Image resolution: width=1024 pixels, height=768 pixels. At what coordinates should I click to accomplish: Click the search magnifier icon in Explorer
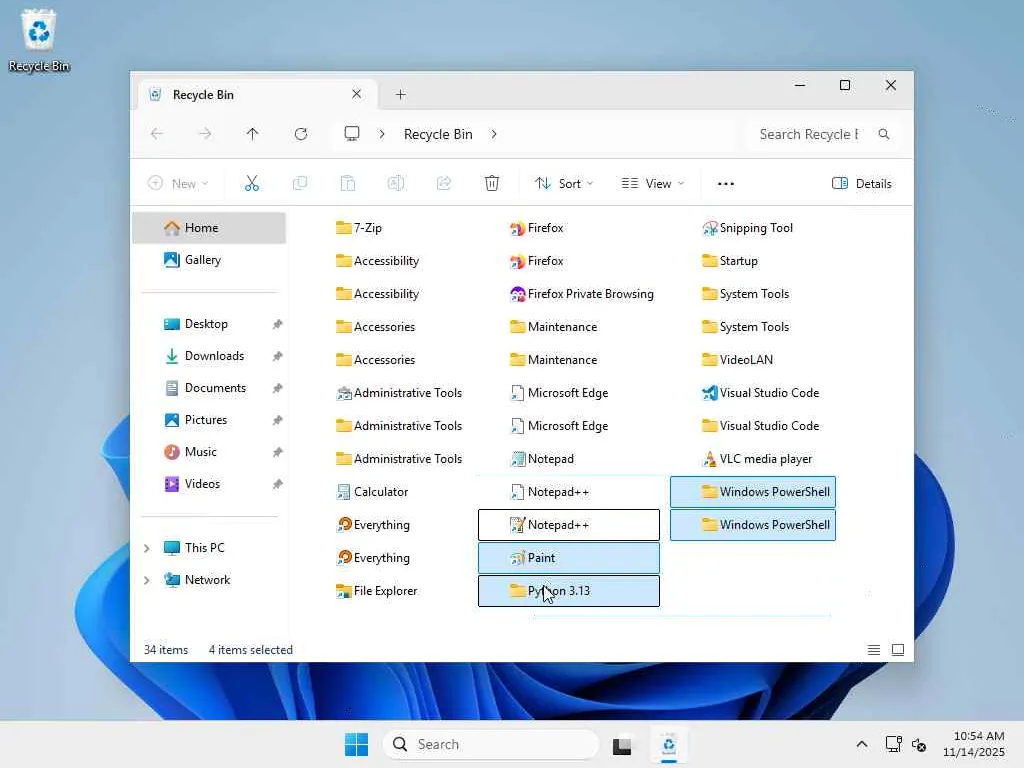pyautogui.click(x=884, y=134)
